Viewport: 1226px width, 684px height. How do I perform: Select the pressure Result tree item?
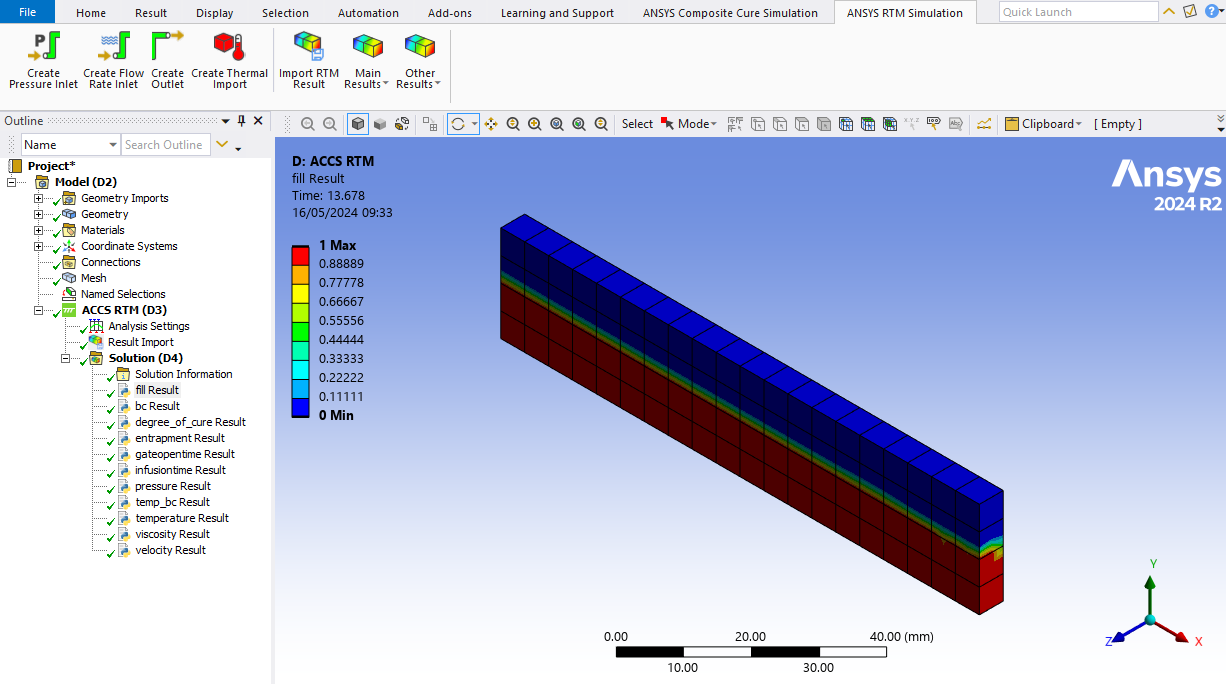(x=172, y=486)
